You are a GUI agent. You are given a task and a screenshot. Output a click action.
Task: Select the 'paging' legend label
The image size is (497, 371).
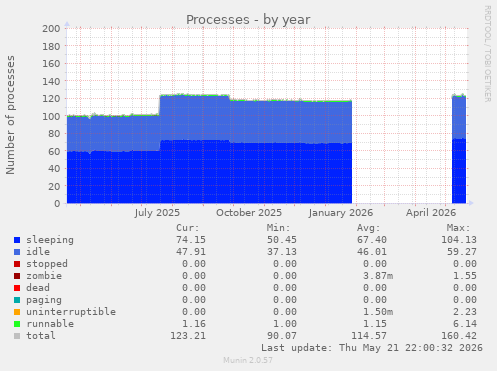click(44, 300)
